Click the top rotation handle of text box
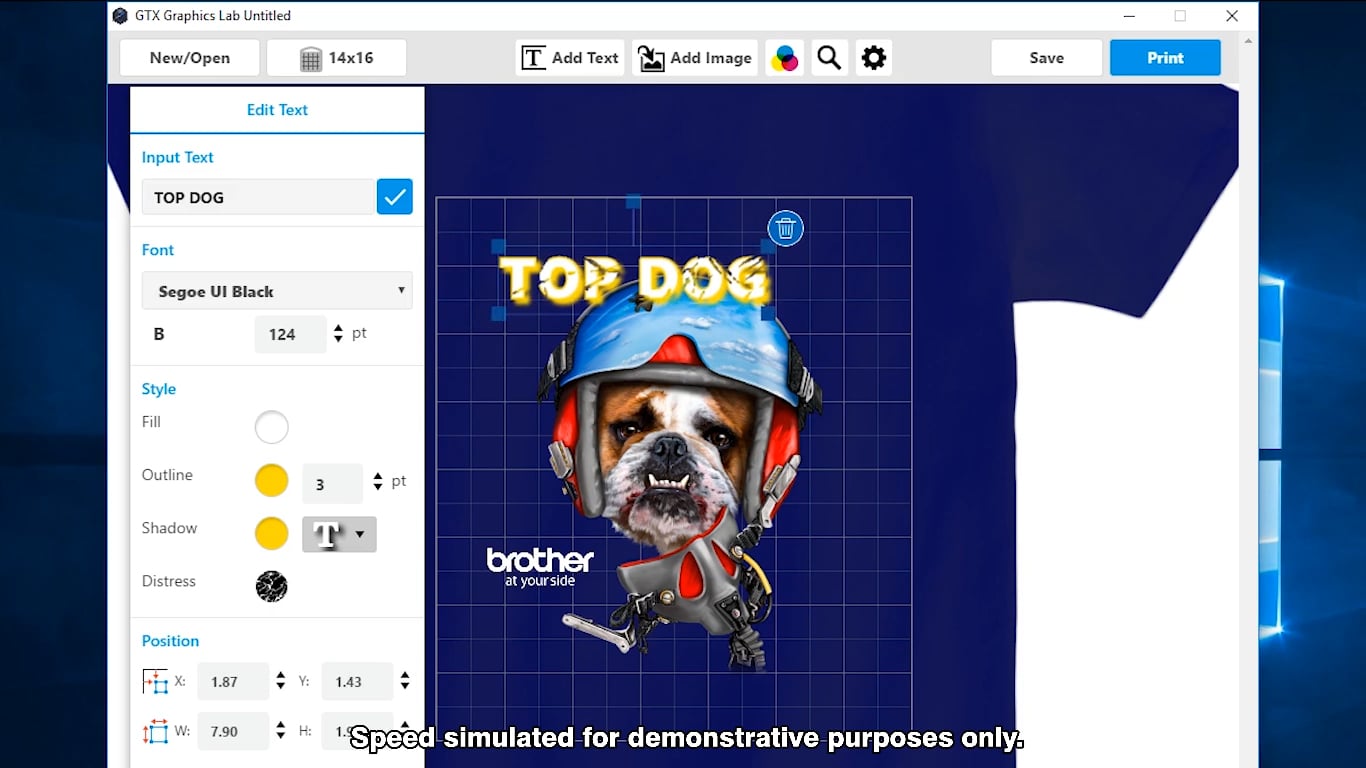1366x768 pixels. point(633,202)
